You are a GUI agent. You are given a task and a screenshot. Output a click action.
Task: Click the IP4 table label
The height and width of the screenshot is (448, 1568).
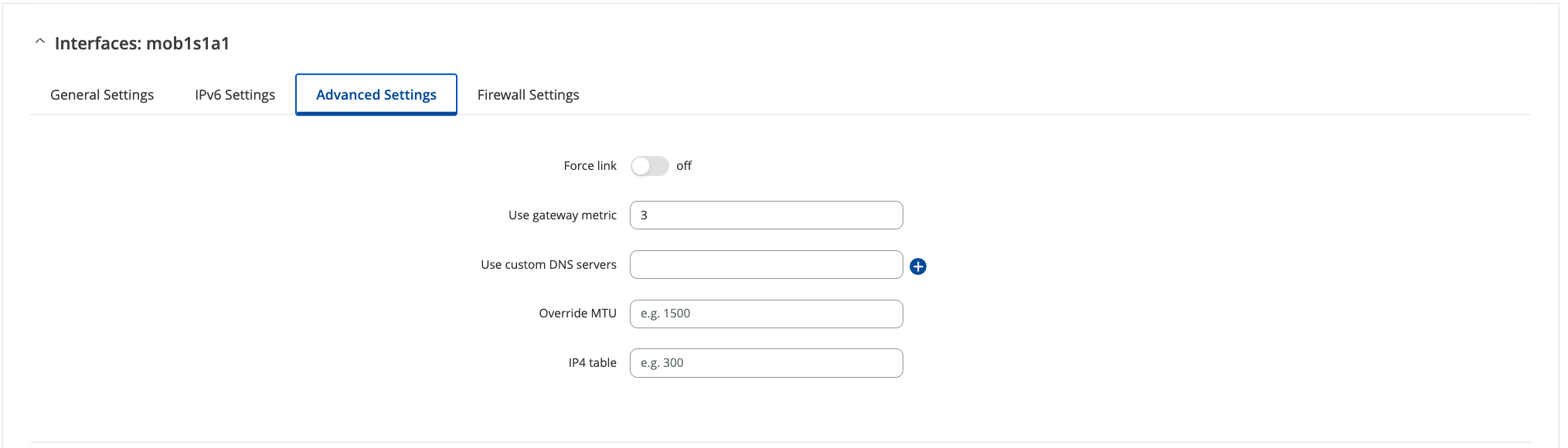click(593, 363)
